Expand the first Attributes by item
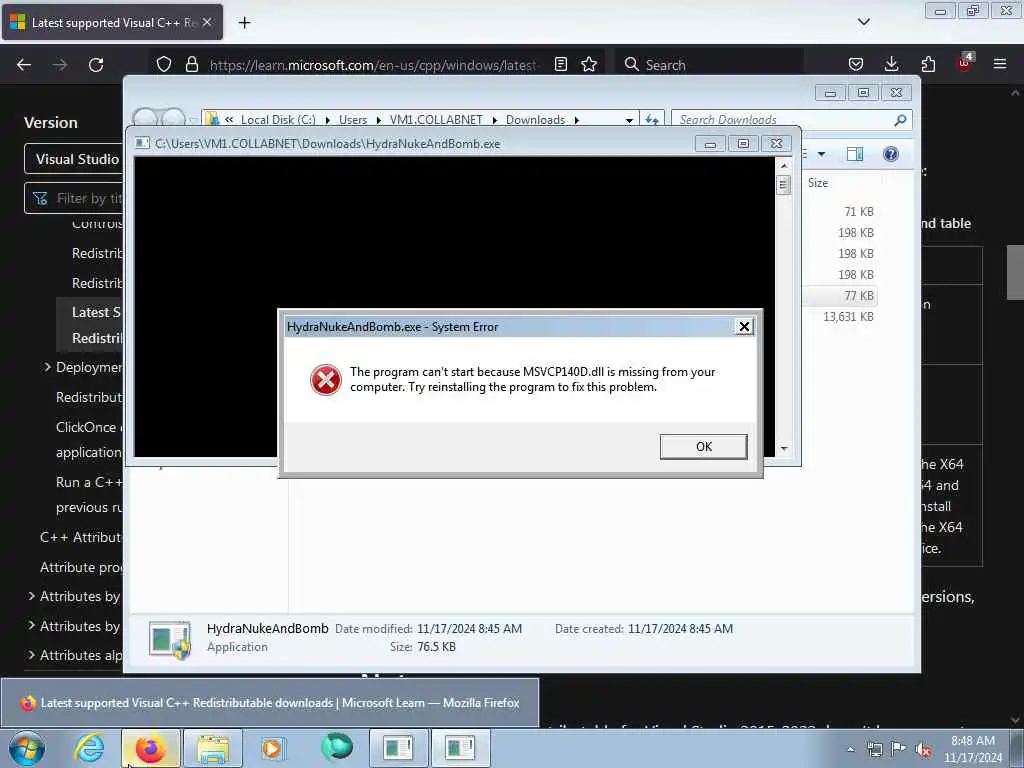1024x768 pixels. [31, 596]
